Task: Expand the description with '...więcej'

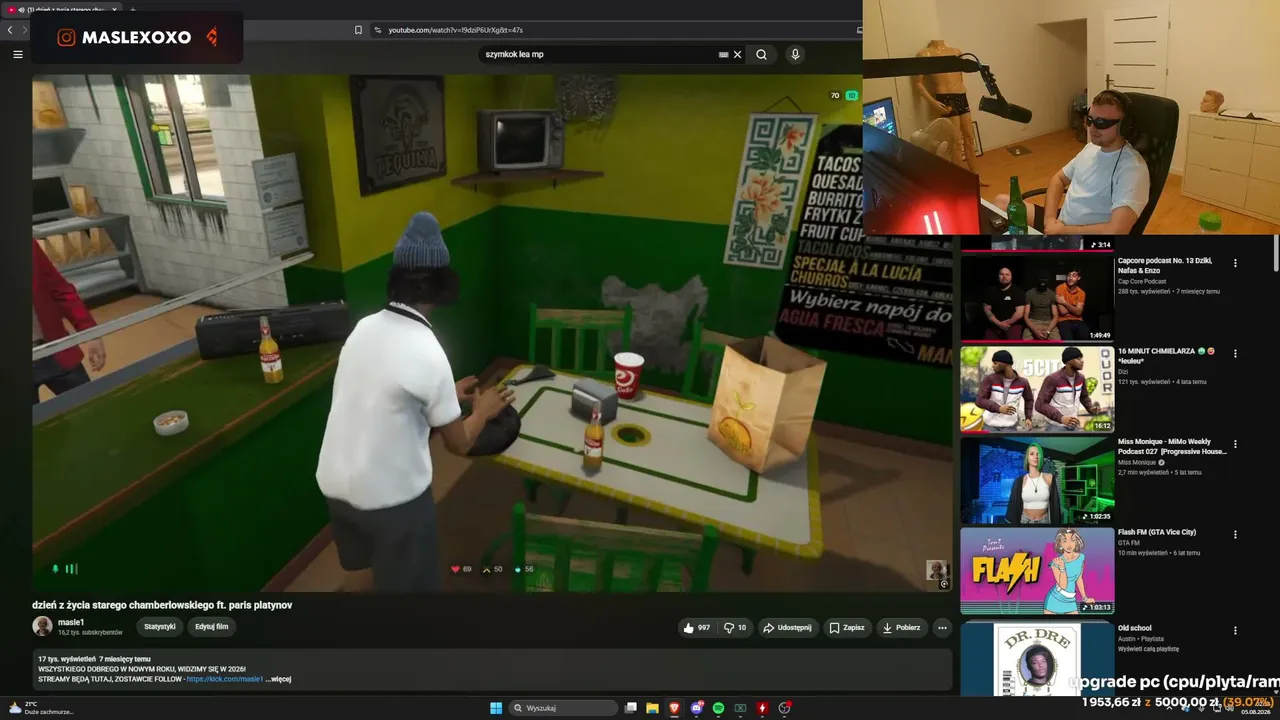Action: click(278, 679)
